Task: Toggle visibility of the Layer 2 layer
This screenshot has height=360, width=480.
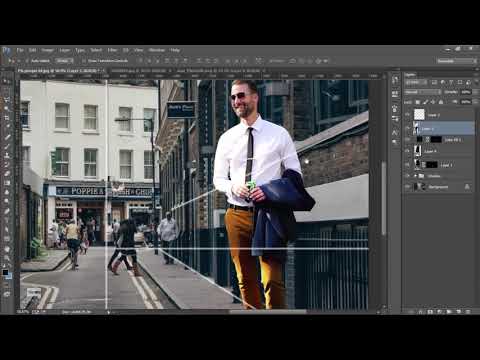Action: pyautogui.click(x=407, y=115)
